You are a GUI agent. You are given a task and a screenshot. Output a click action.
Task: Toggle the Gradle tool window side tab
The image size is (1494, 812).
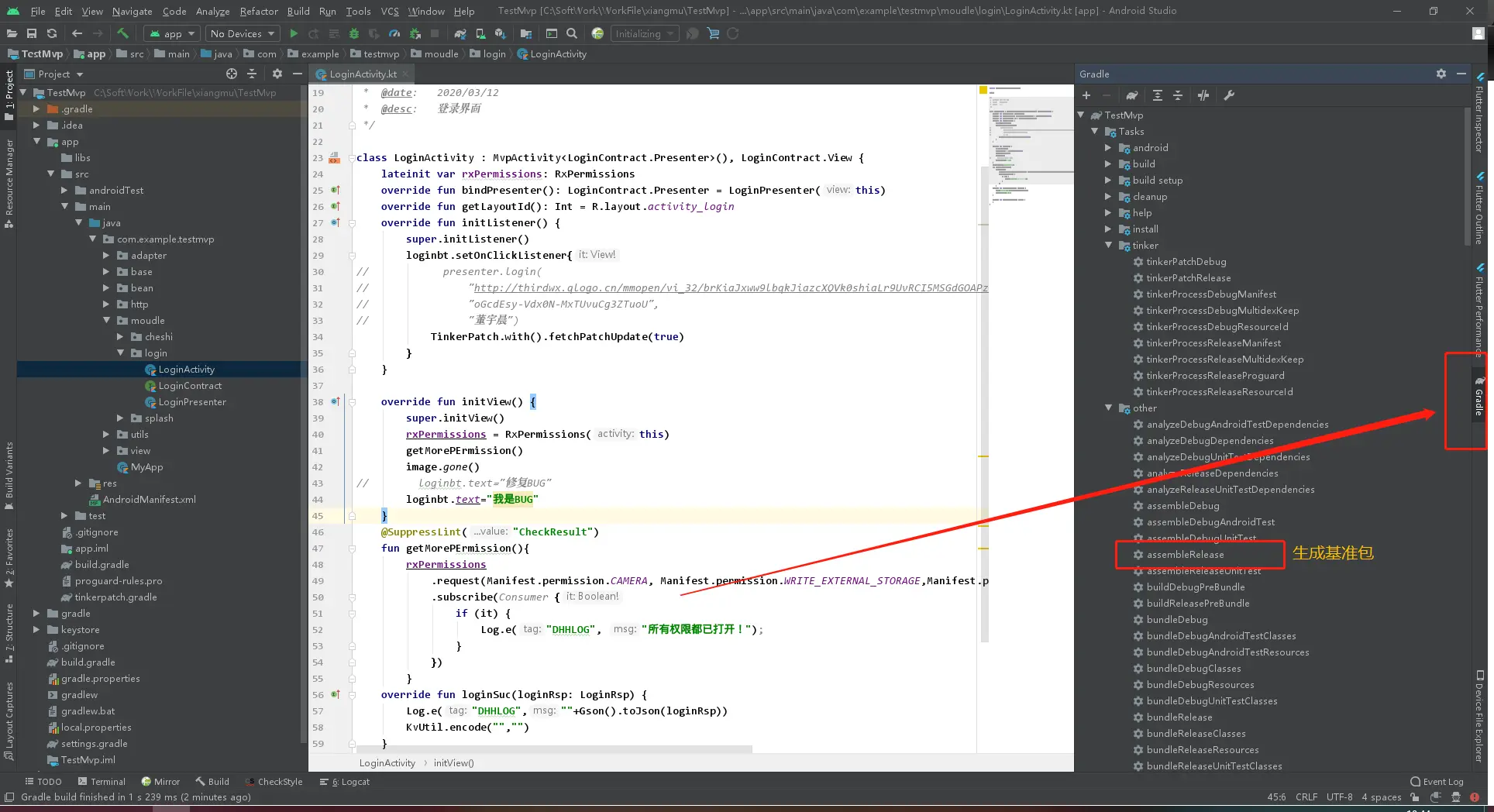click(x=1479, y=398)
